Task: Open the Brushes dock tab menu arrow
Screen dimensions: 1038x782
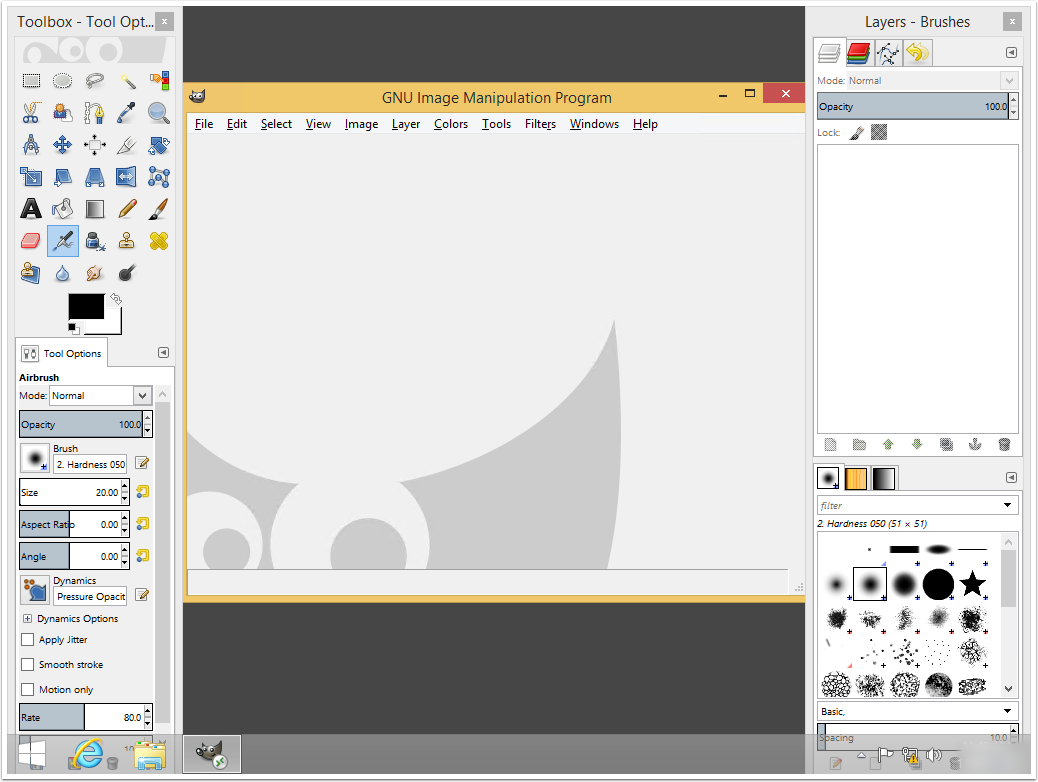Action: (1011, 477)
